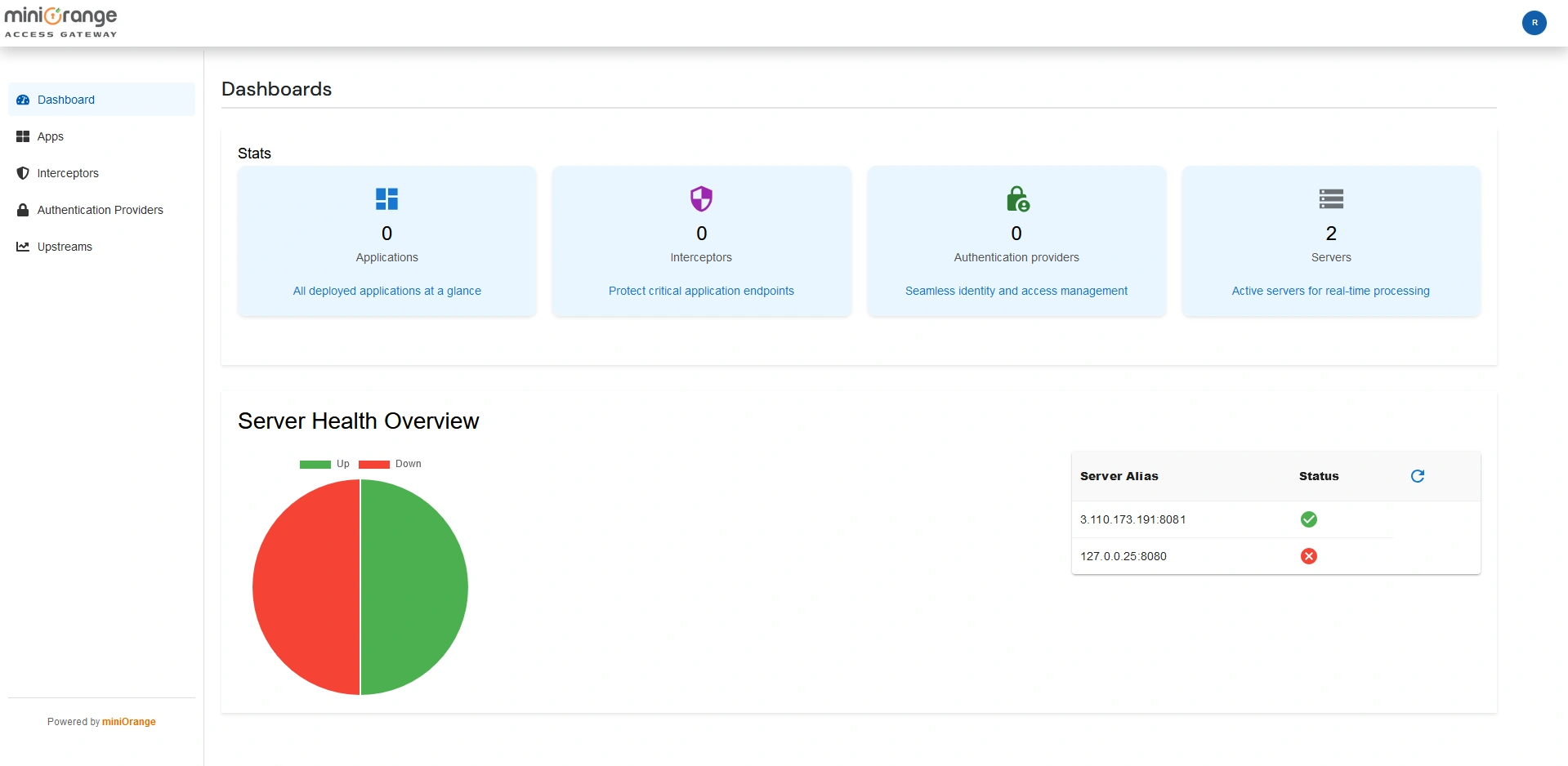
Task: Click 'Active servers for real-time processing'
Action: pyautogui.click(x=1331, y=291)
